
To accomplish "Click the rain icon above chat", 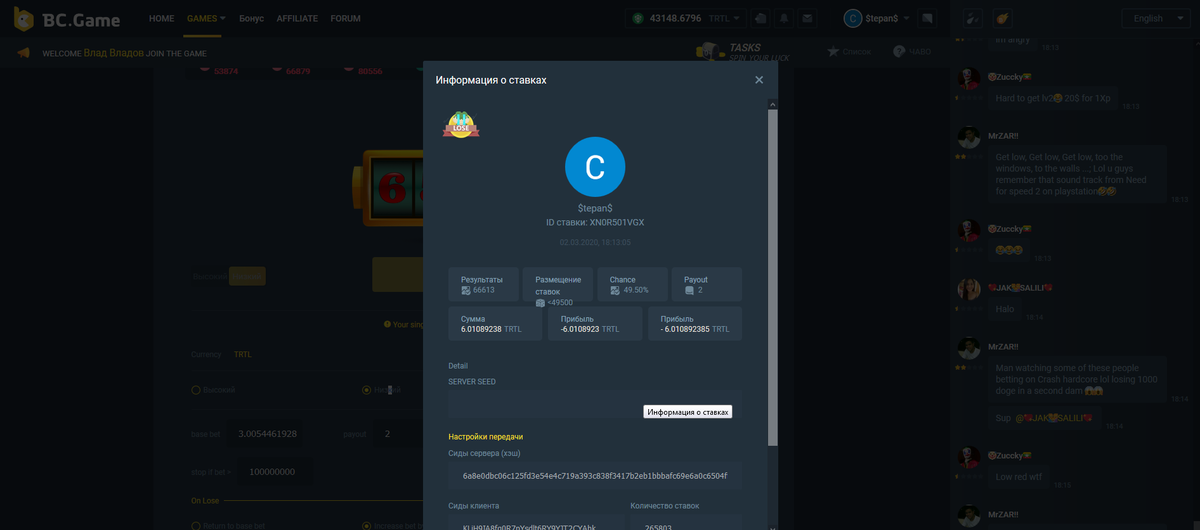I will click(970, 18).
